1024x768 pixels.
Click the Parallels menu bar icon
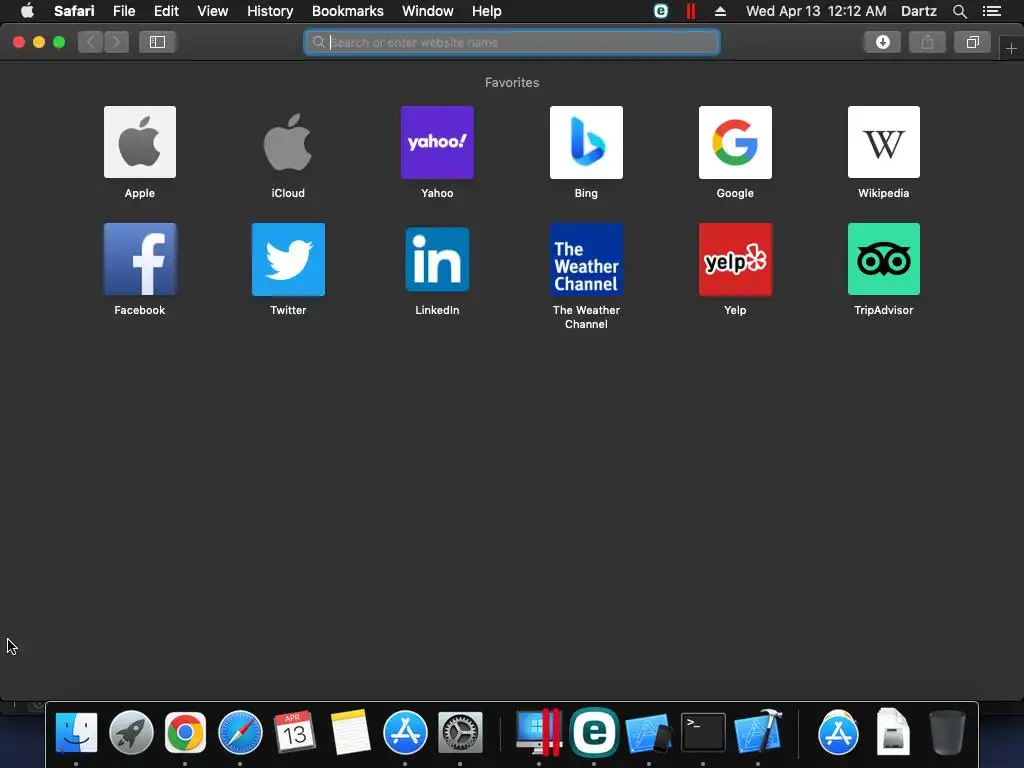690,11
